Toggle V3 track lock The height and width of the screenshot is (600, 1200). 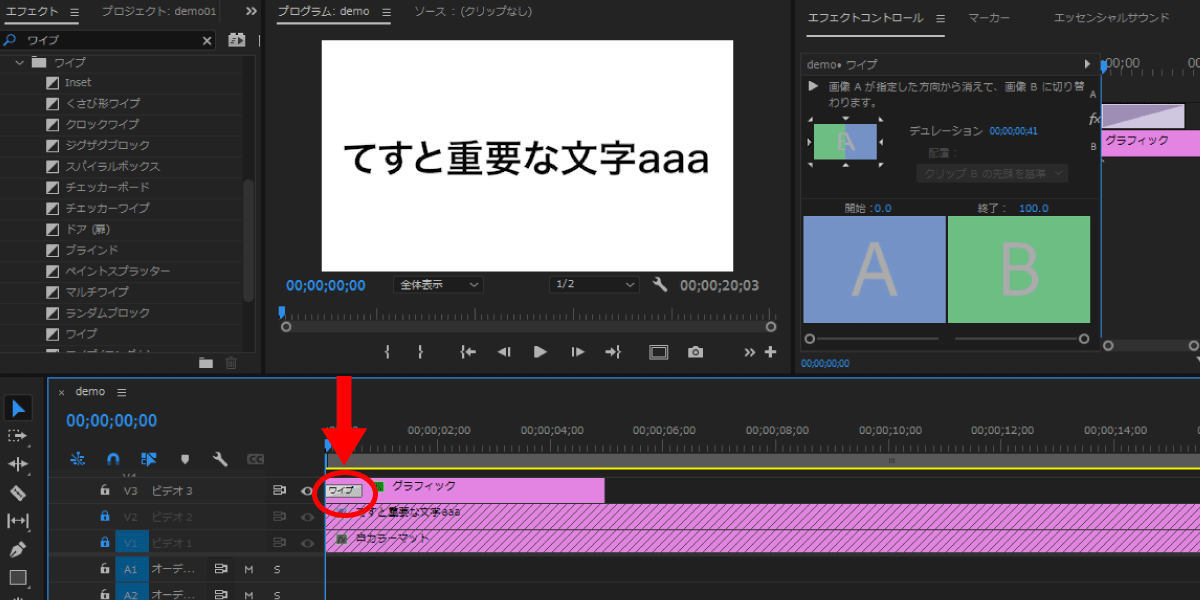[x=104, y=490]
